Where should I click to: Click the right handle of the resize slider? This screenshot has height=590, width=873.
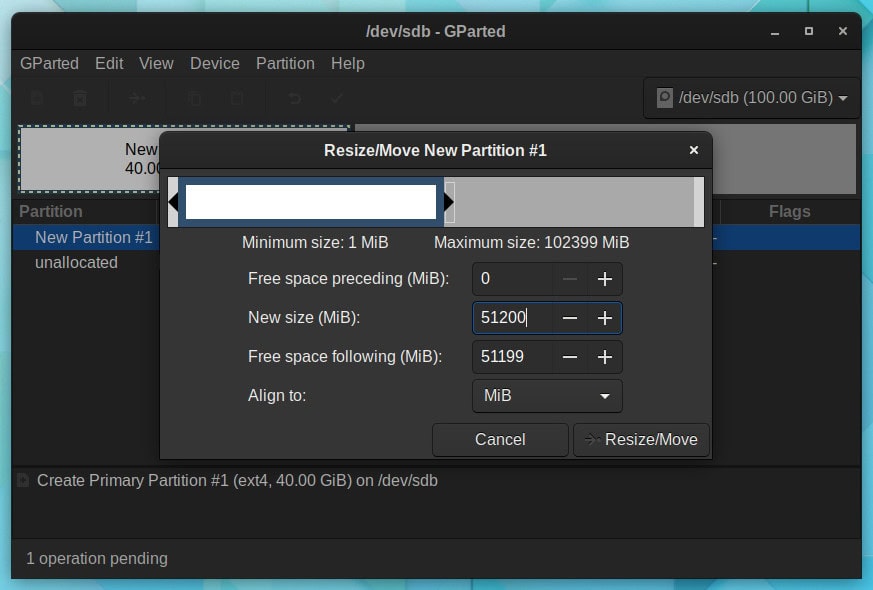tap(448, 201)
